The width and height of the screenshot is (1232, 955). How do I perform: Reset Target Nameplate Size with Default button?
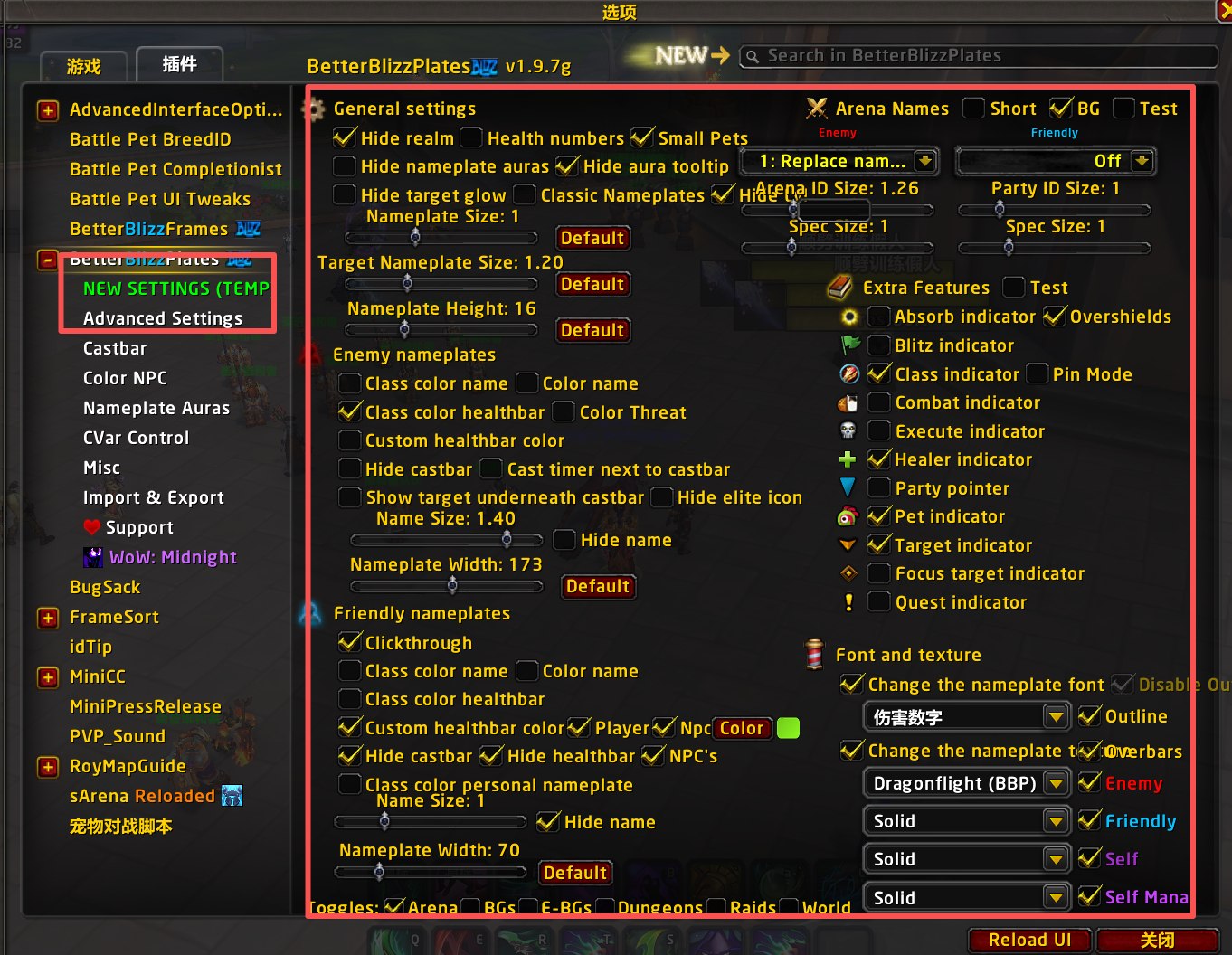[x=592, y=284]
